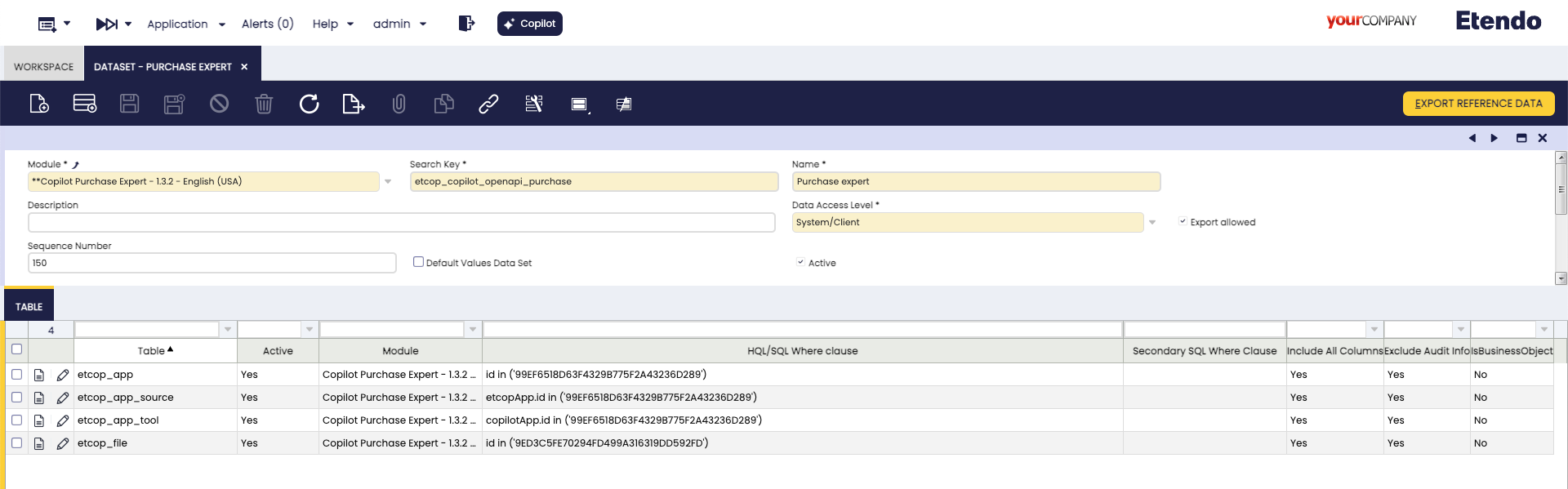
Task: Go to the next record arrow
Action: point(1494,138)
